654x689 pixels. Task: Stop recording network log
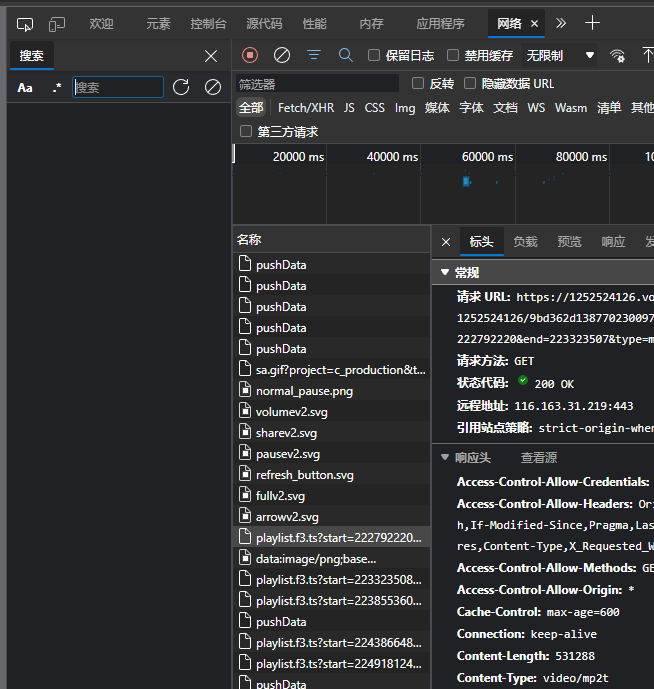click(250, 55)
